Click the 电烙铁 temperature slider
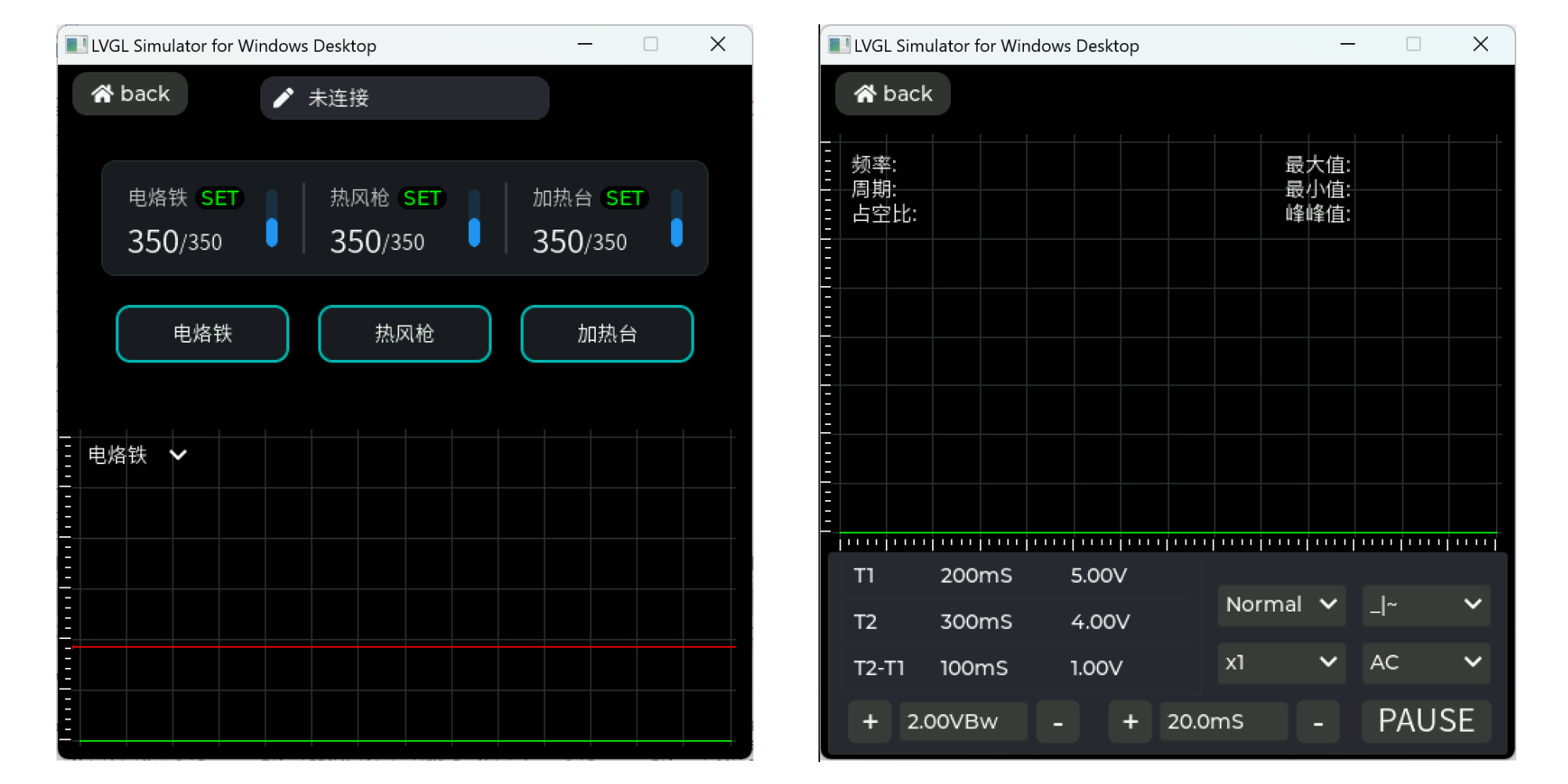 272,219
